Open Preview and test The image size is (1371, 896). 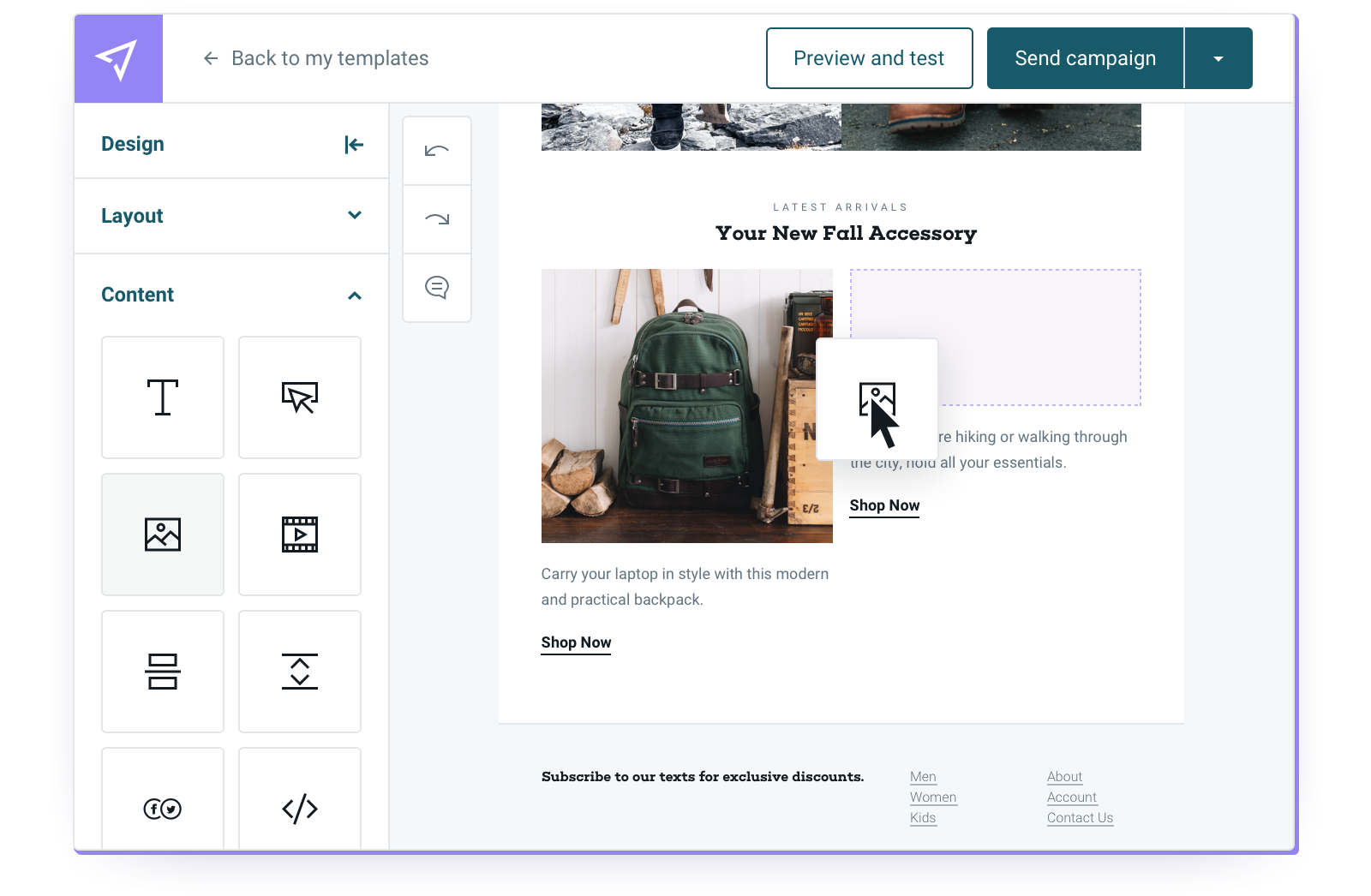pyautogui.click(x=869, y=58)
